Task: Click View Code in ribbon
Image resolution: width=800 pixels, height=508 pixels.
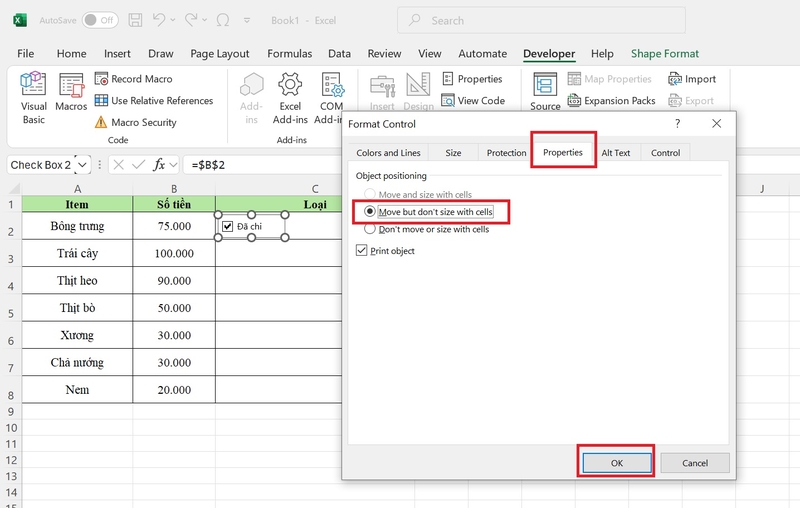Action: coord(473,100)
